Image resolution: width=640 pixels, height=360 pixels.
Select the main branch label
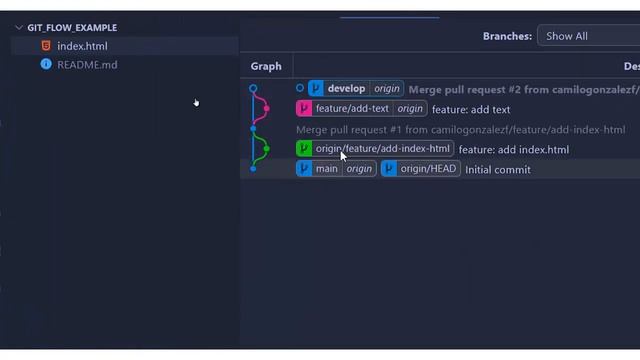coord(327,169)
